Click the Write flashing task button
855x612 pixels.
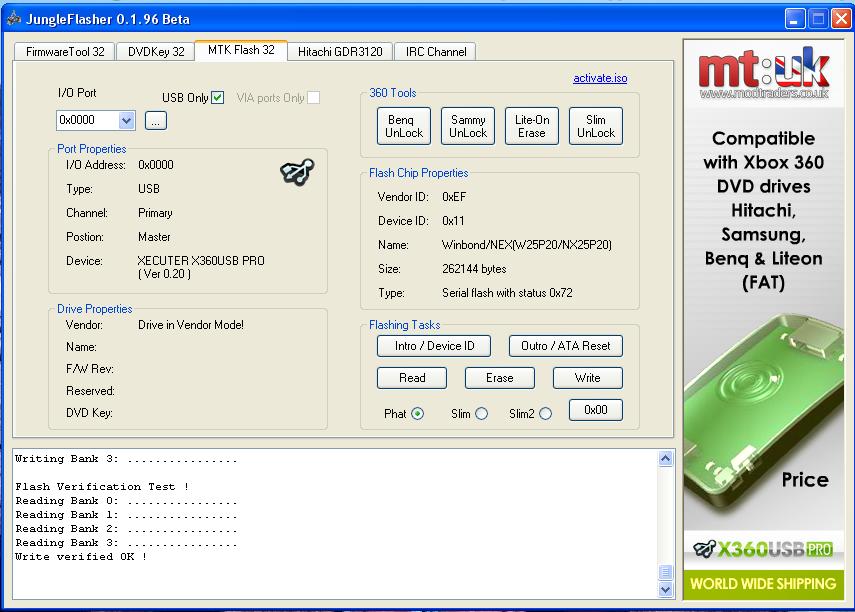587,378
